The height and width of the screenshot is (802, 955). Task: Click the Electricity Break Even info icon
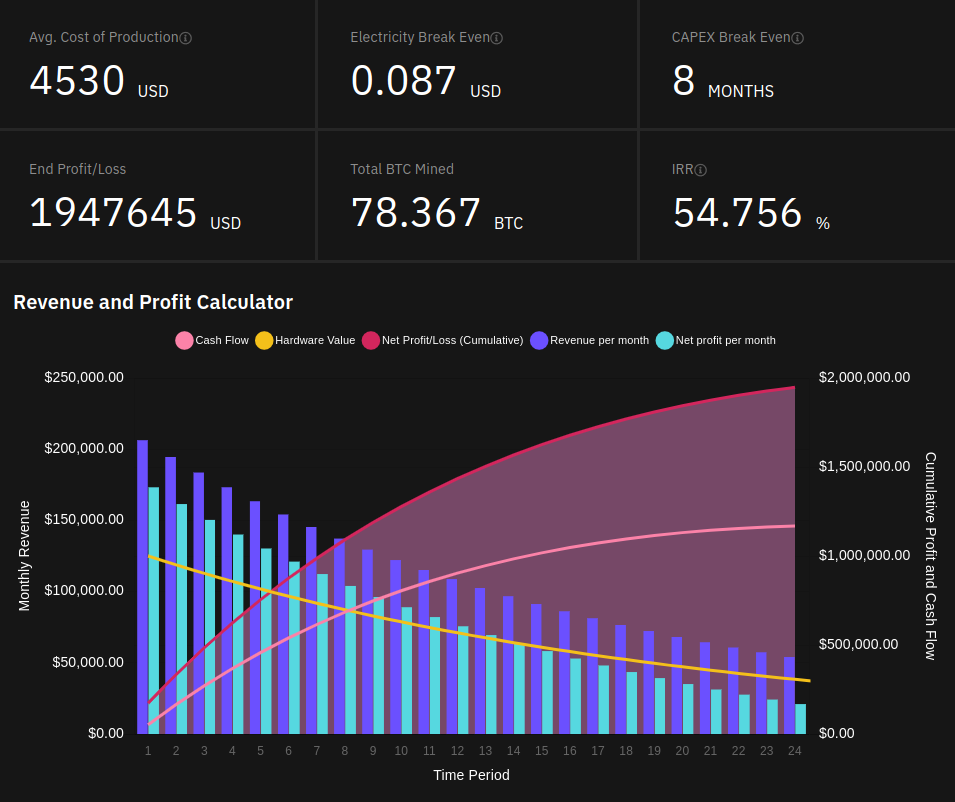tap(497, 37)
